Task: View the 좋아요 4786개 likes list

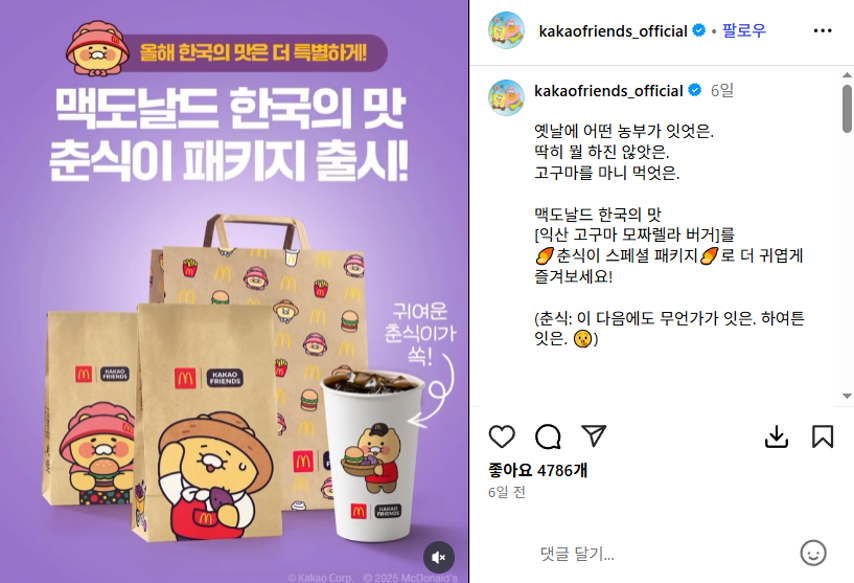Action: [538, 470]
